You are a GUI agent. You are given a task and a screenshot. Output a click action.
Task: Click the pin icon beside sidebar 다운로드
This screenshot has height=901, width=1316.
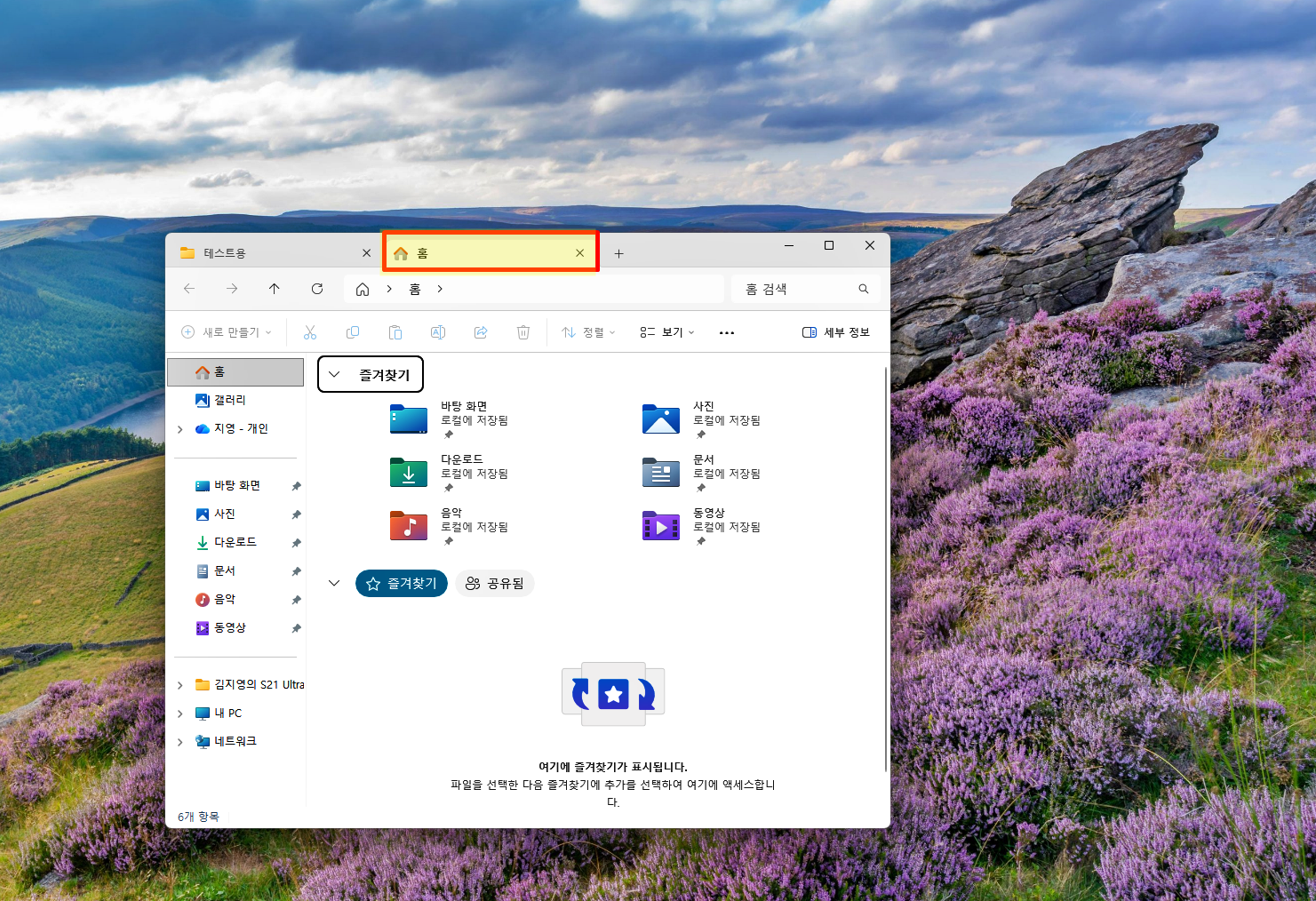tap(296, 543)
